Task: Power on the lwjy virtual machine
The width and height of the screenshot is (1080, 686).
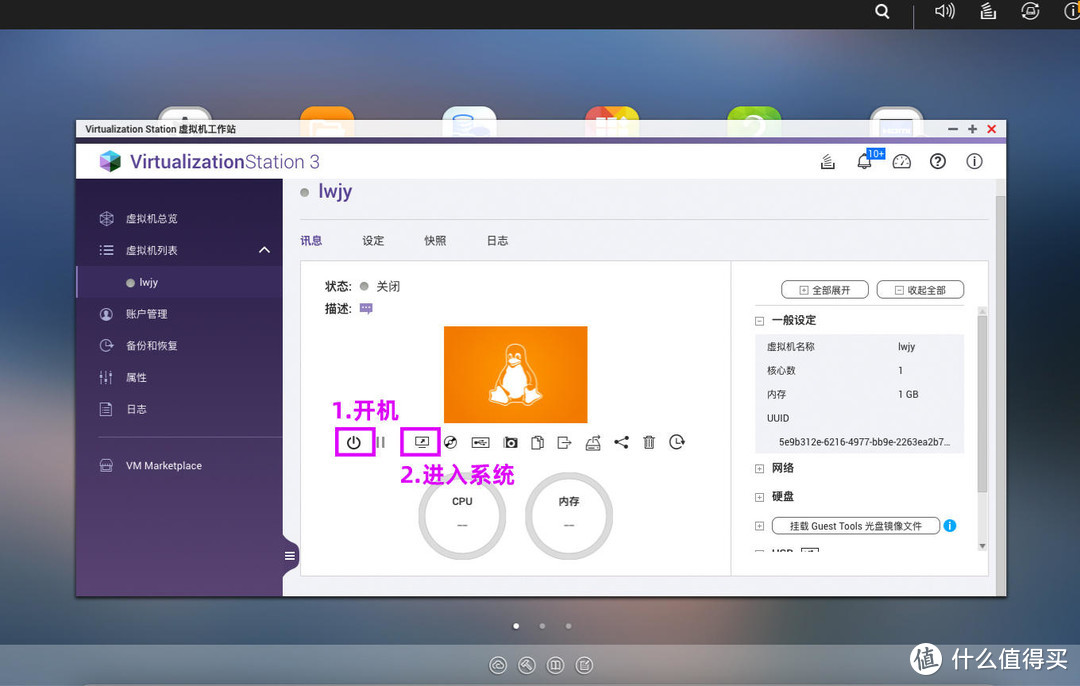Action: [x=354, y=443]
